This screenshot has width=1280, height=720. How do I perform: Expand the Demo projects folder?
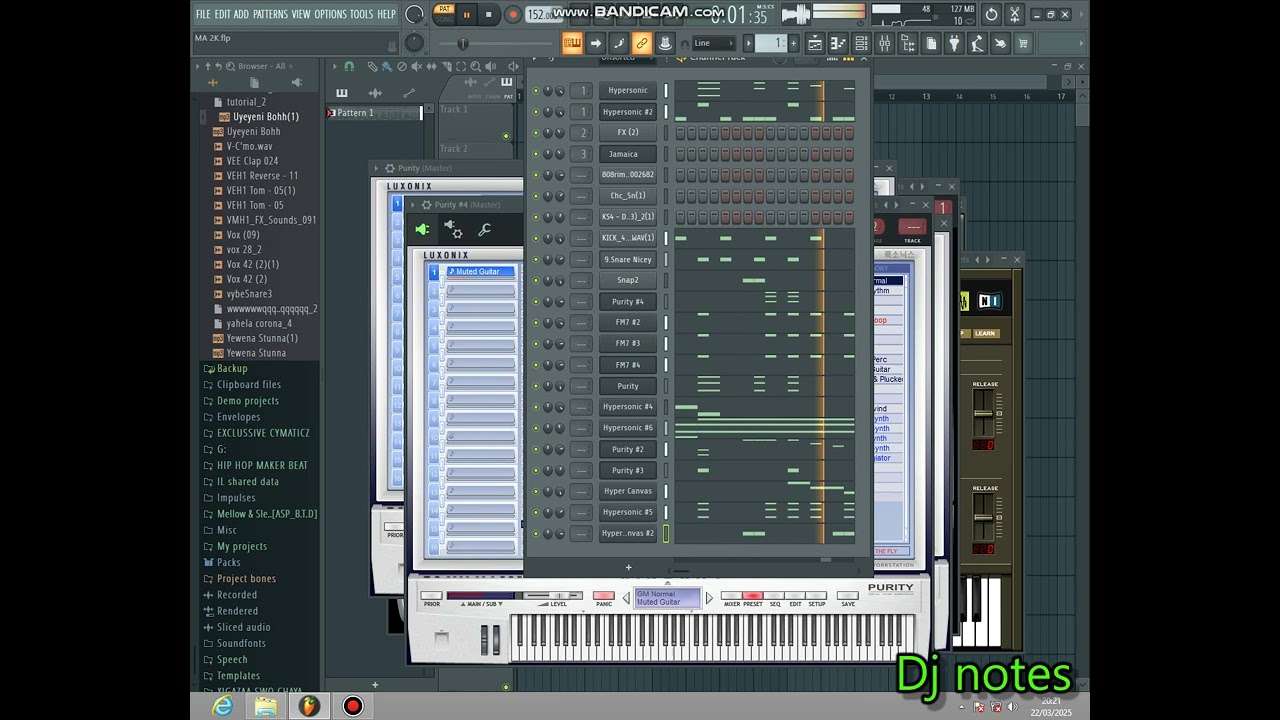pos(247,401)
